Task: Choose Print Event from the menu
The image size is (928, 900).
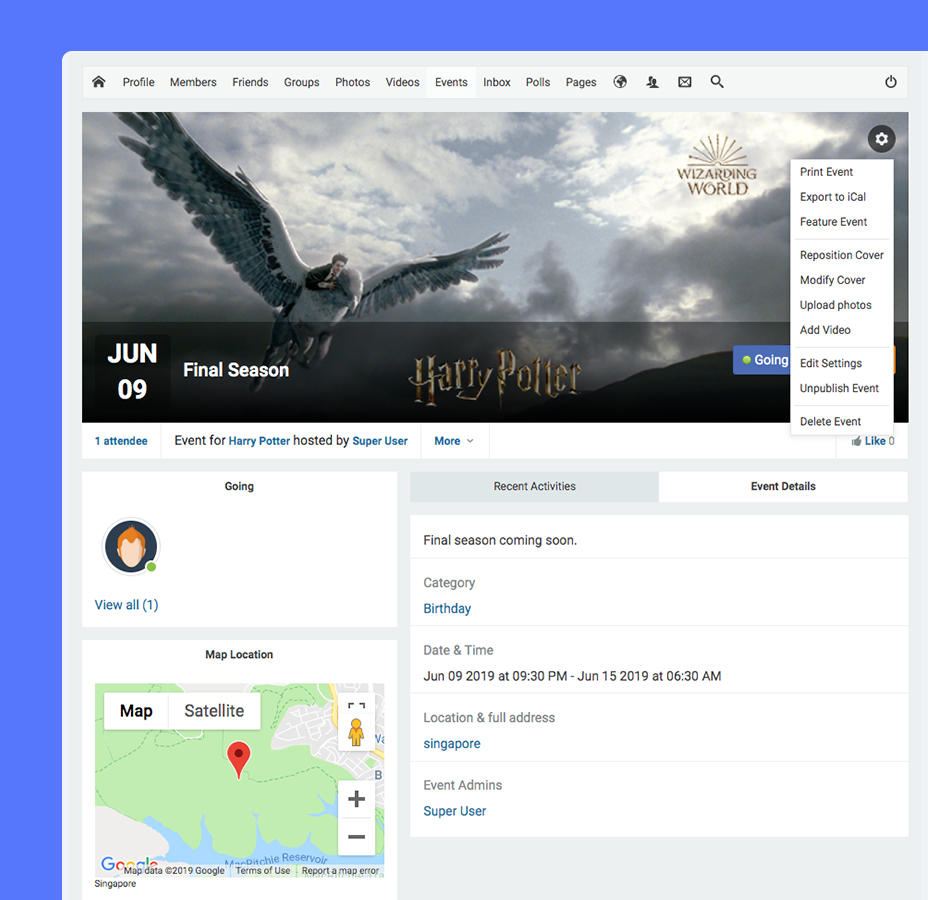Action: 826,172
